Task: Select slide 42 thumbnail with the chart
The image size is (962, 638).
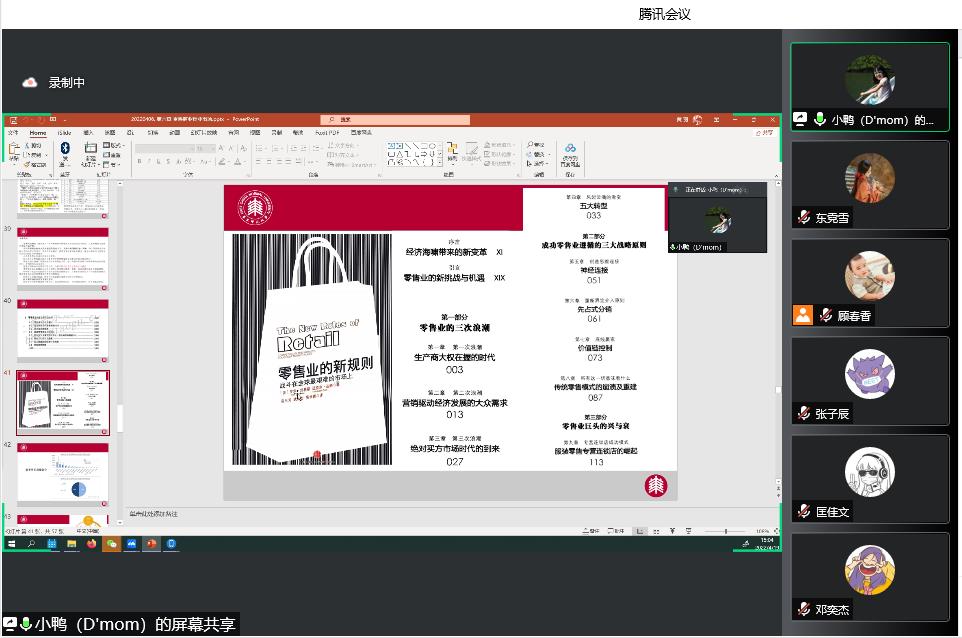Action: (x=63, y=472)
